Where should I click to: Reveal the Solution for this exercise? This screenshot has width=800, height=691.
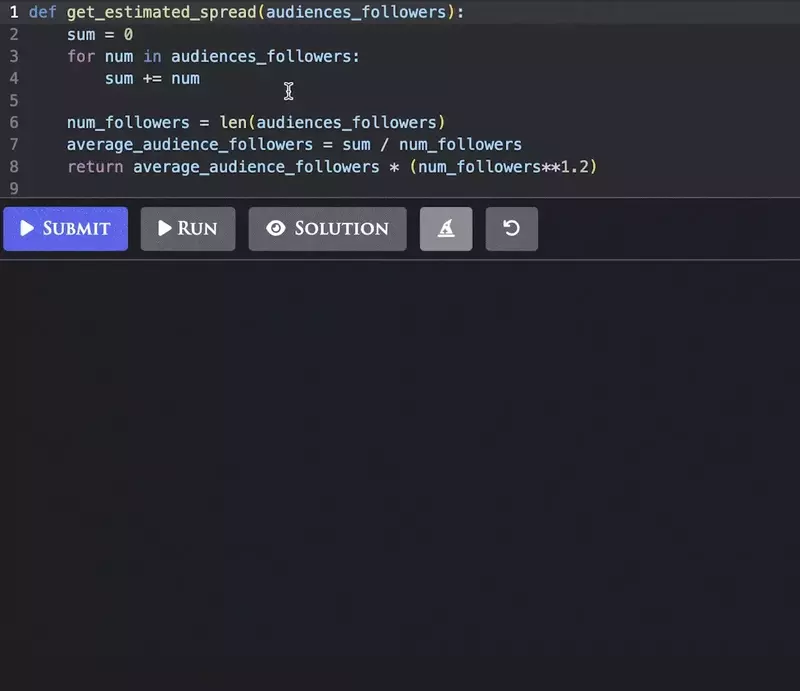(327, 228)
